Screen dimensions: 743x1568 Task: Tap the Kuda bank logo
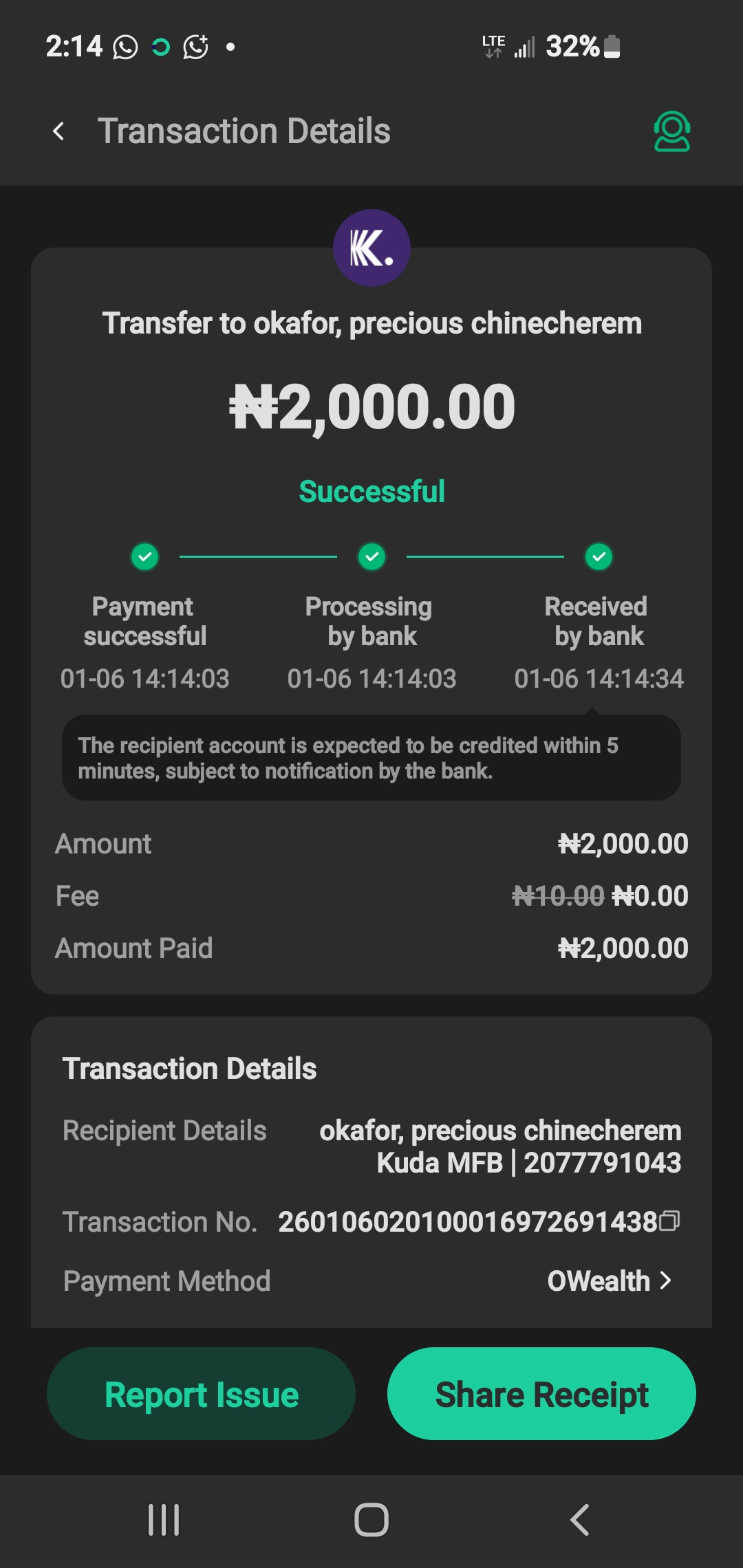click(371, 248)
